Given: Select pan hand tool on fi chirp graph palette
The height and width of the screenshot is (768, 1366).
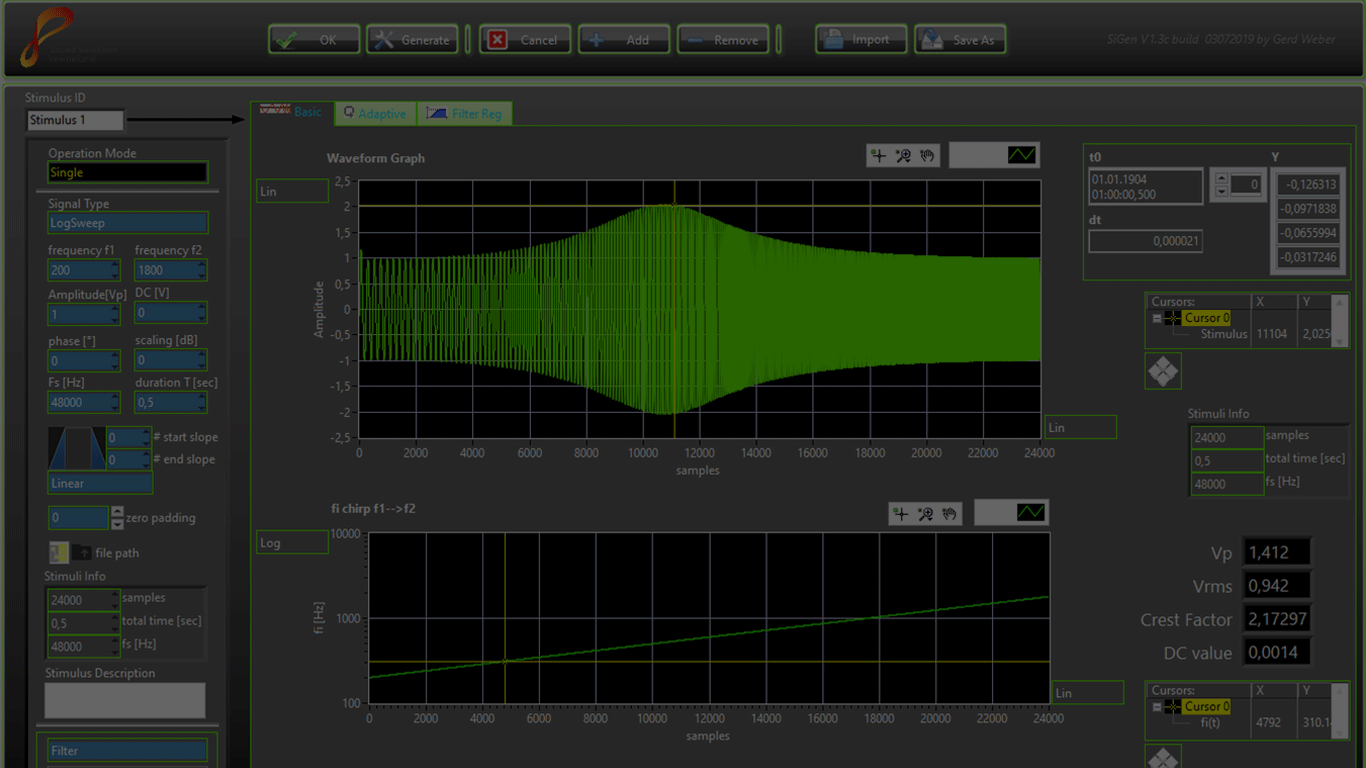Looking at the screenshot, I should click(x=949, y=514).
